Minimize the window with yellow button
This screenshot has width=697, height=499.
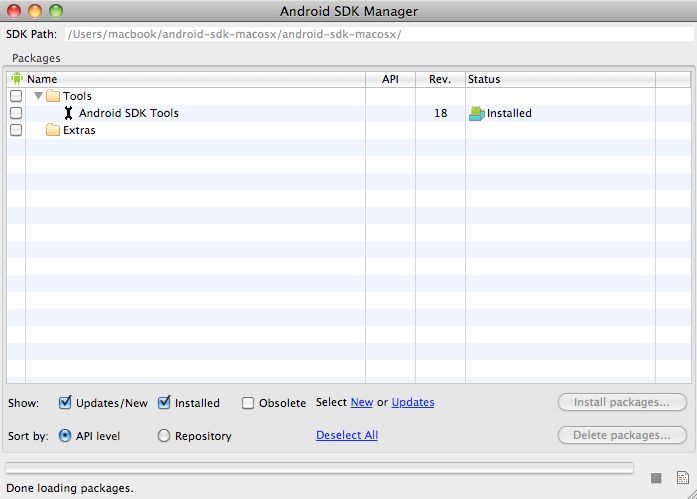(x=35, y=11)
